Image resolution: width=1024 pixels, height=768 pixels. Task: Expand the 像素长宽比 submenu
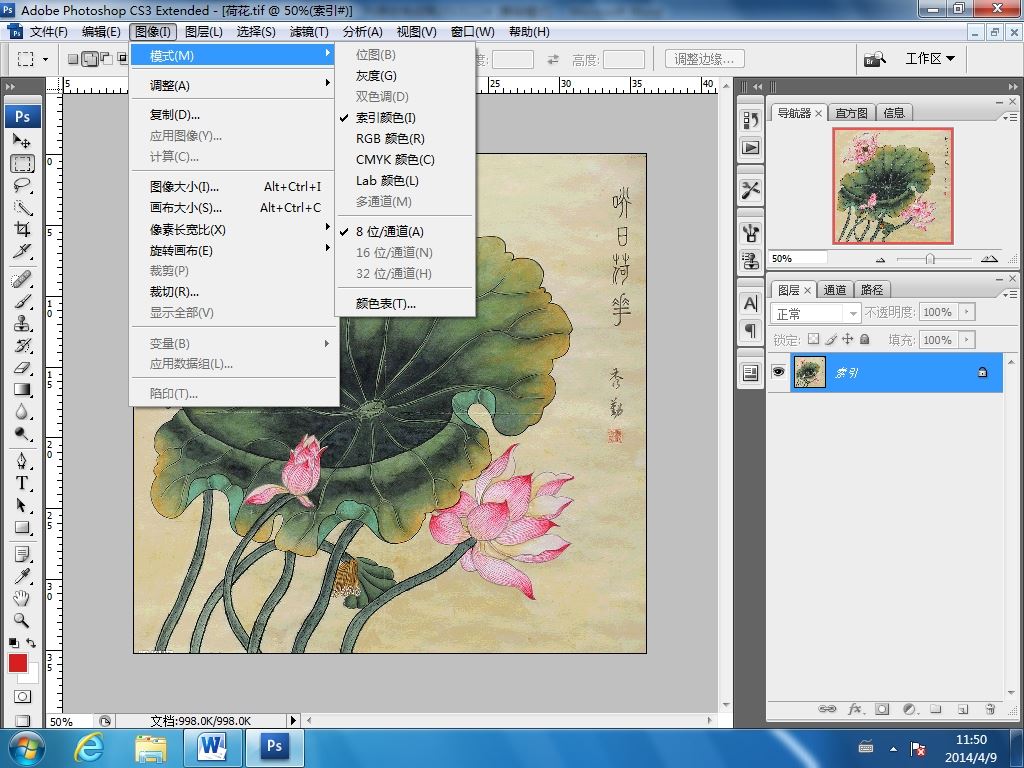tap(234, 230)
